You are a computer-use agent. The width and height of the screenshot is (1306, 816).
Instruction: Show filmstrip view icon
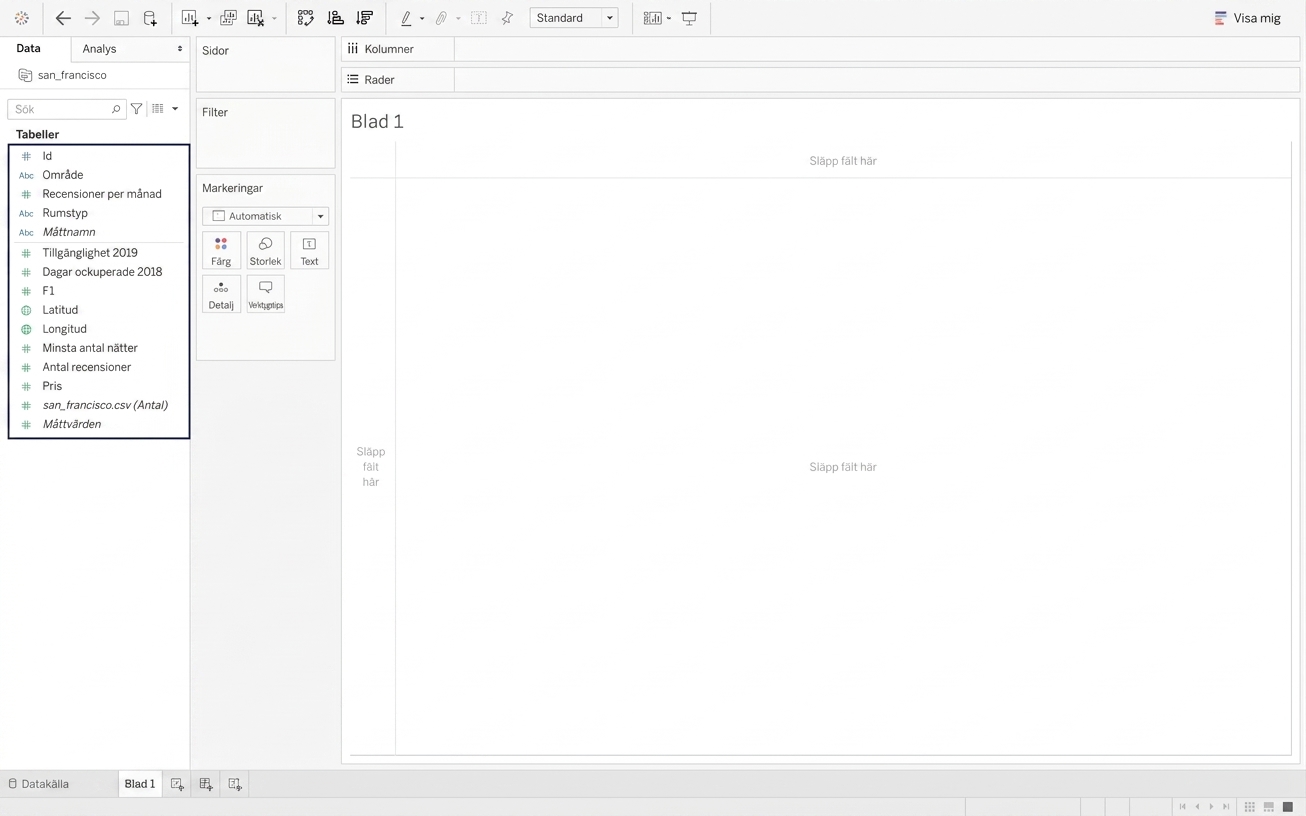click(x=1269, y=807)
